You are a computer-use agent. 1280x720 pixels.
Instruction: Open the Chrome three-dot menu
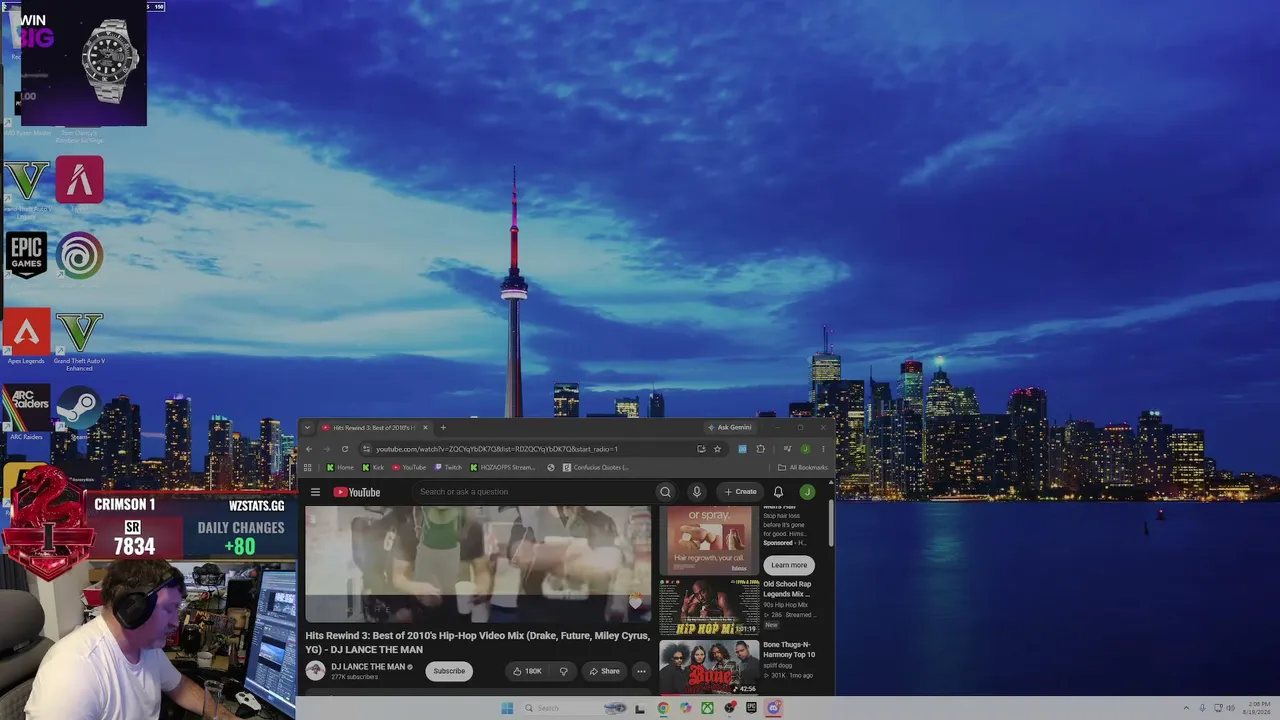[823, 449]
